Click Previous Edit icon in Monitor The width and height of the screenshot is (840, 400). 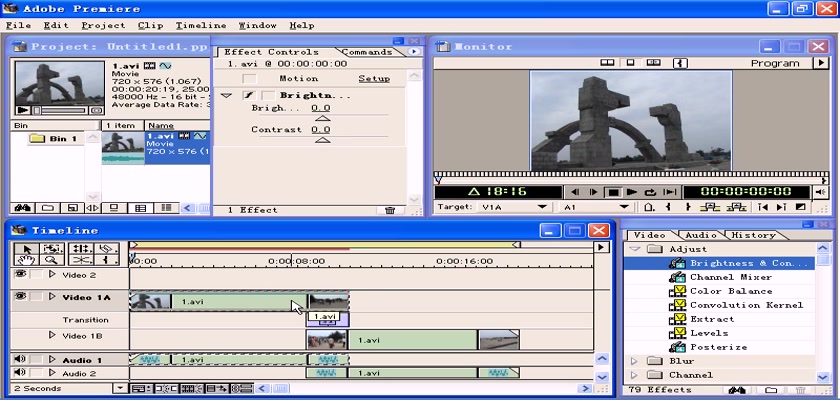tap(763, 207)
